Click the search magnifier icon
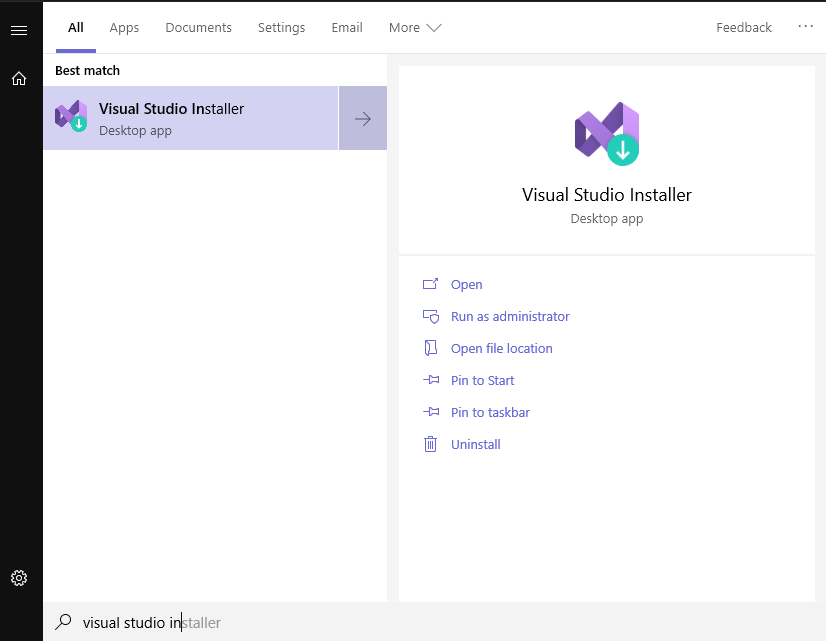The width and height of the screenshot is (826, 641). pos(64,622)
